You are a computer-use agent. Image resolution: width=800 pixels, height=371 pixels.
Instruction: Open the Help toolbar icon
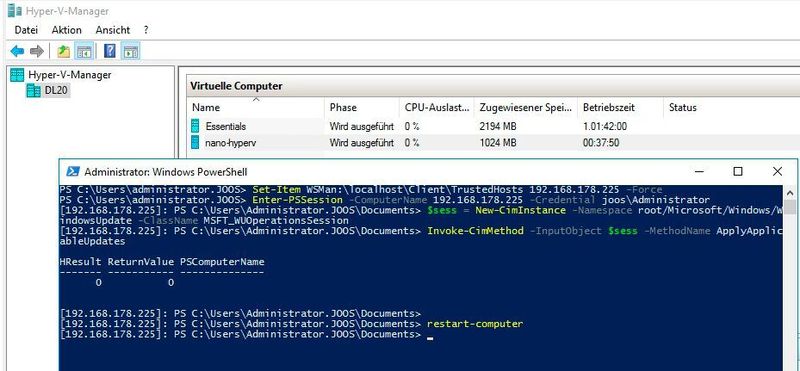pos(110,51)
